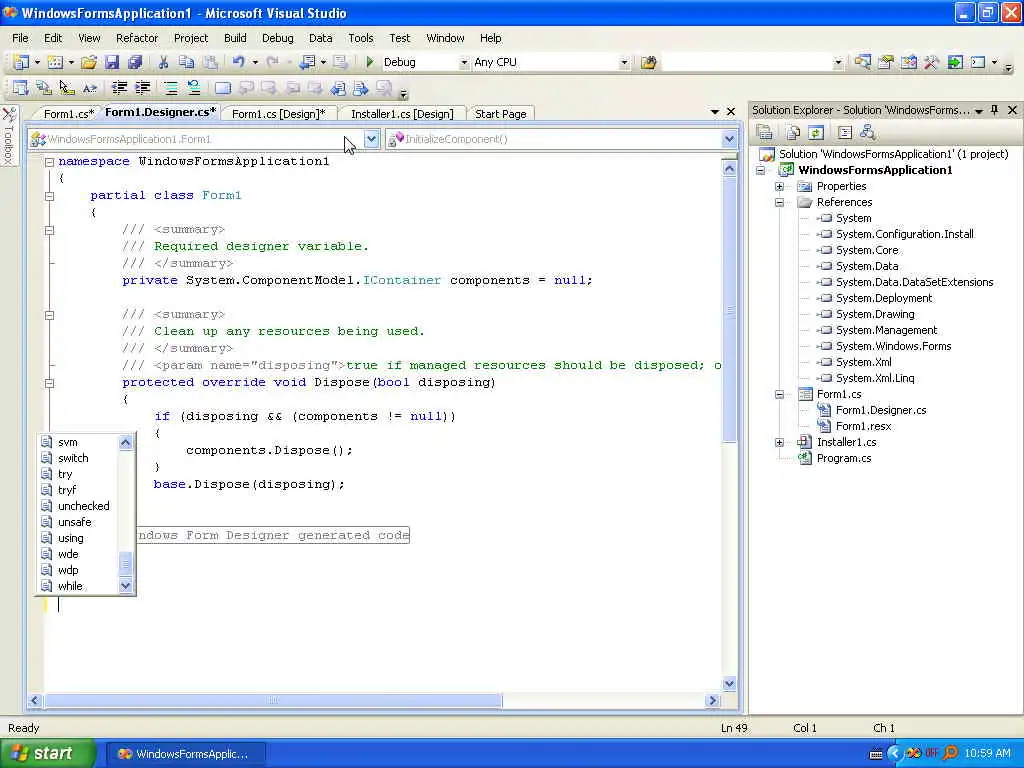
Task: Uncomment the selected lines icon
Action: [194, 88]
